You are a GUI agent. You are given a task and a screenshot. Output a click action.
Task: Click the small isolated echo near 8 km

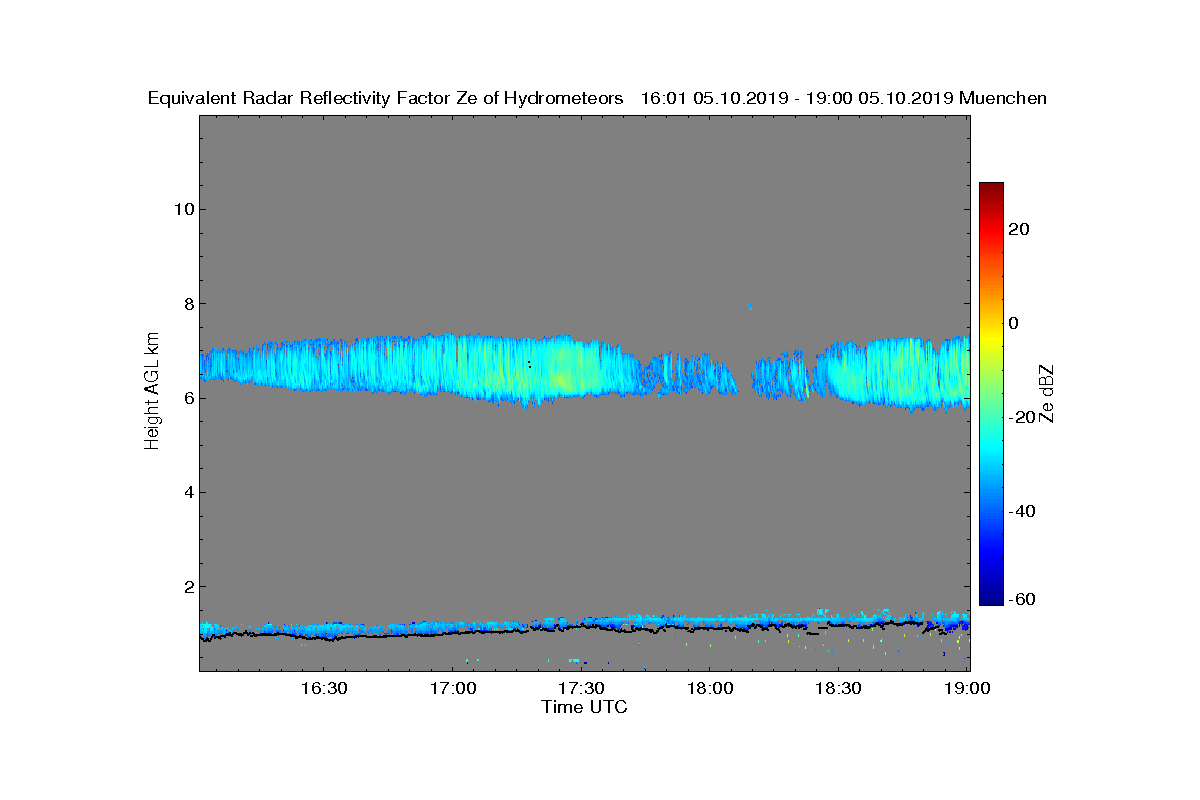749,306
